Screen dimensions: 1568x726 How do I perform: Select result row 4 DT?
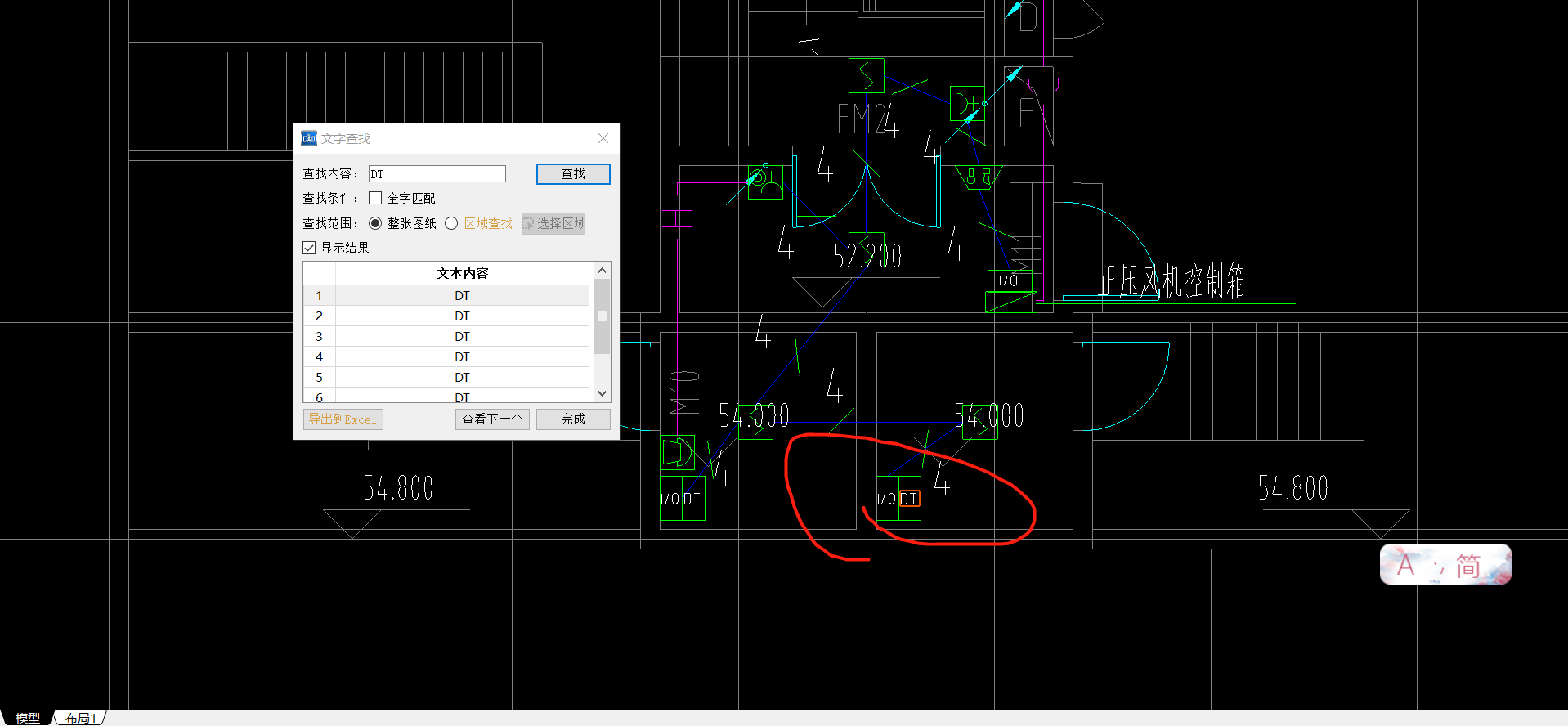446,356
